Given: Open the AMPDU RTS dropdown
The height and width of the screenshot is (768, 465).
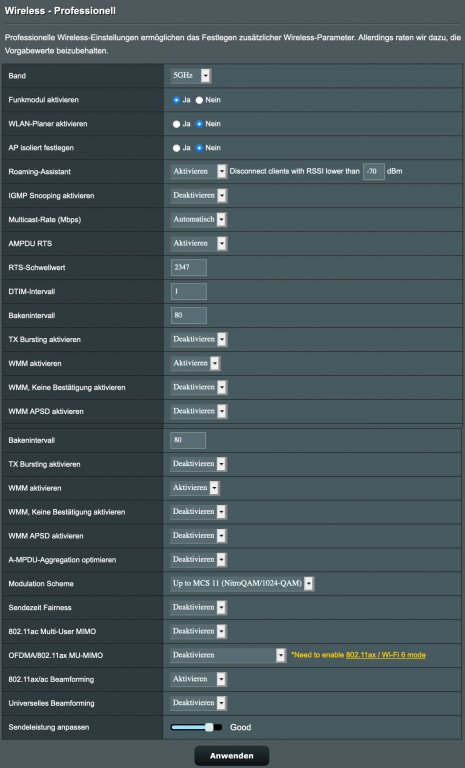Looking at the screenshot, I should (x=198, y=243).
